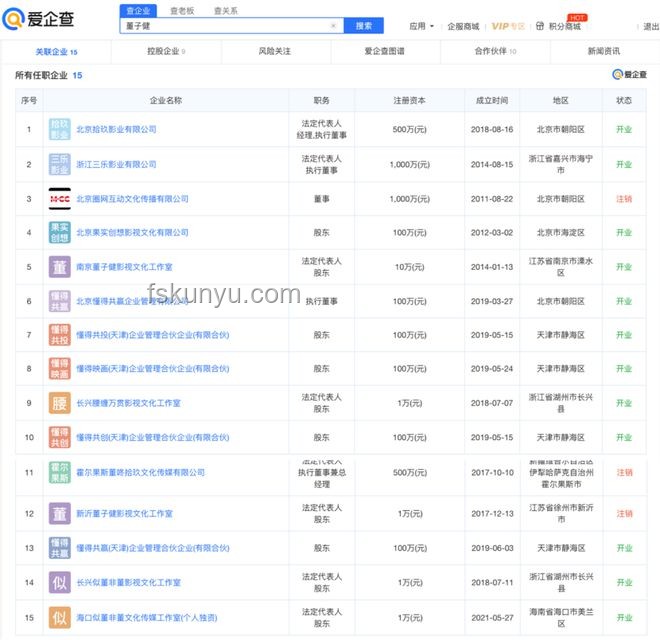Click the 成立时间 column header
660x640 pixels.
coord(492,100)
